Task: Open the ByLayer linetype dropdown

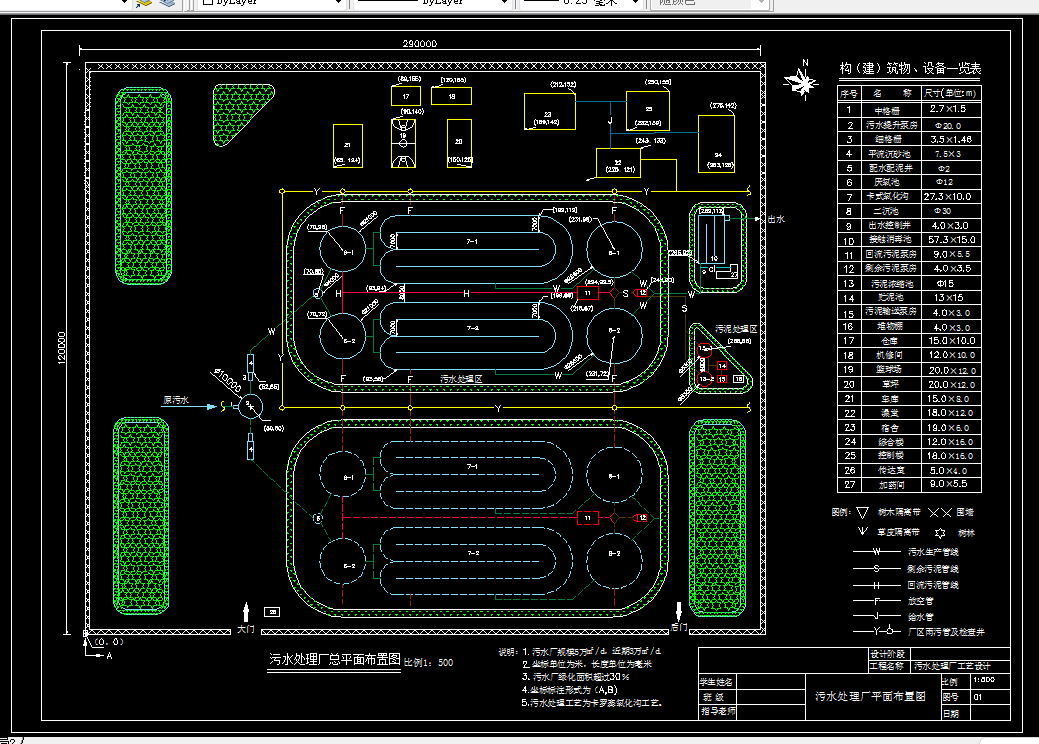Action: click(x=434, y=3)
